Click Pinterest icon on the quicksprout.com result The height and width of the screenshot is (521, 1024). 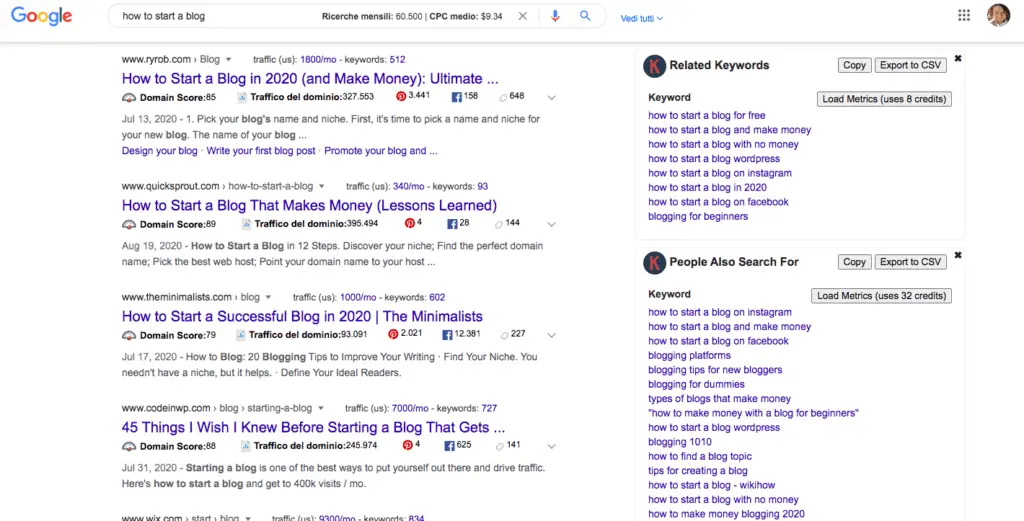tap(409, 223)
